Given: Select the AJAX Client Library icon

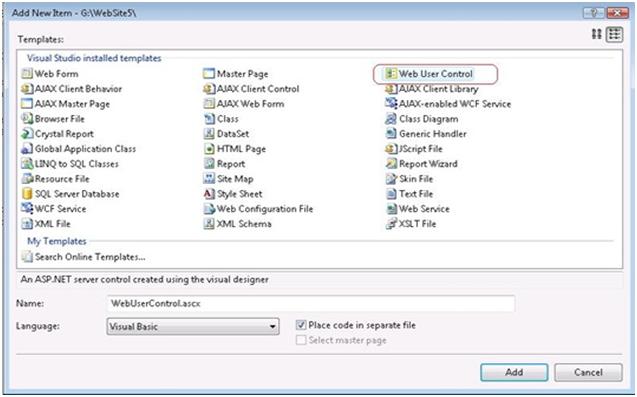Looking at the screenshot, I should pos(391,89).
